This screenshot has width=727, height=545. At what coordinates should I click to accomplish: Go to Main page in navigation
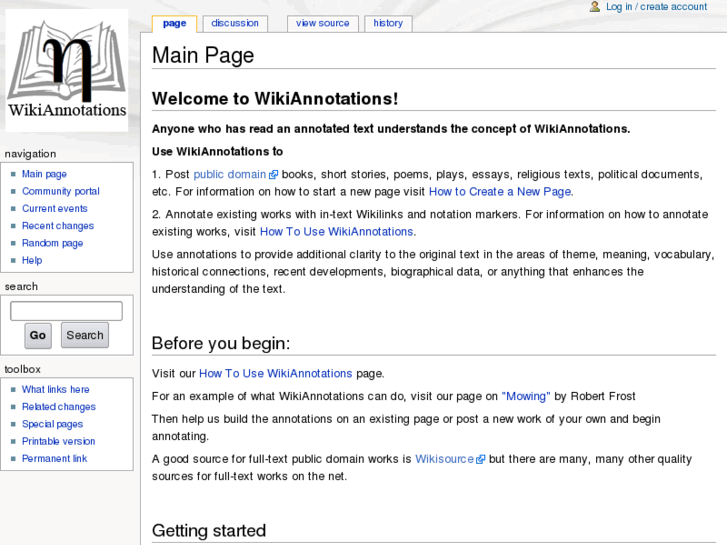tap(45, 174)
